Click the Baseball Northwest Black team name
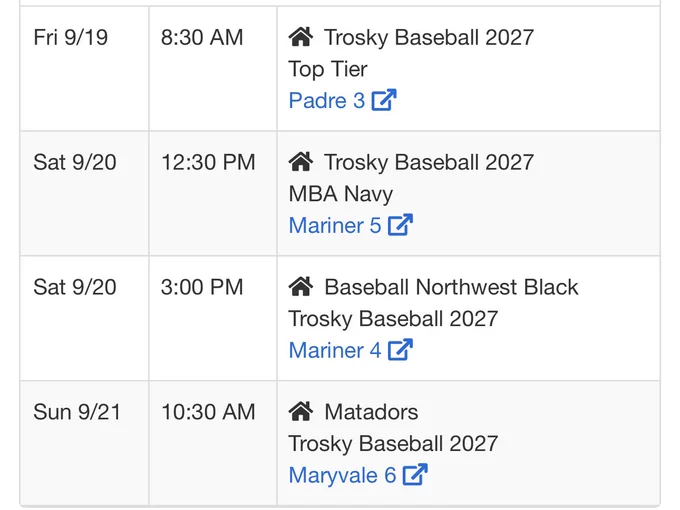The width and height of the screenshot is (680, 510). (451, 287)
